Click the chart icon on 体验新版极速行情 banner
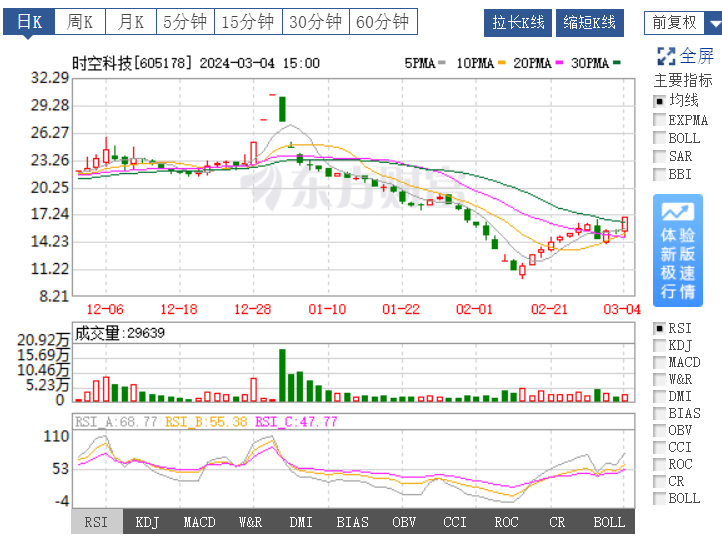This screenshot has width=722, height=542. 677,211
